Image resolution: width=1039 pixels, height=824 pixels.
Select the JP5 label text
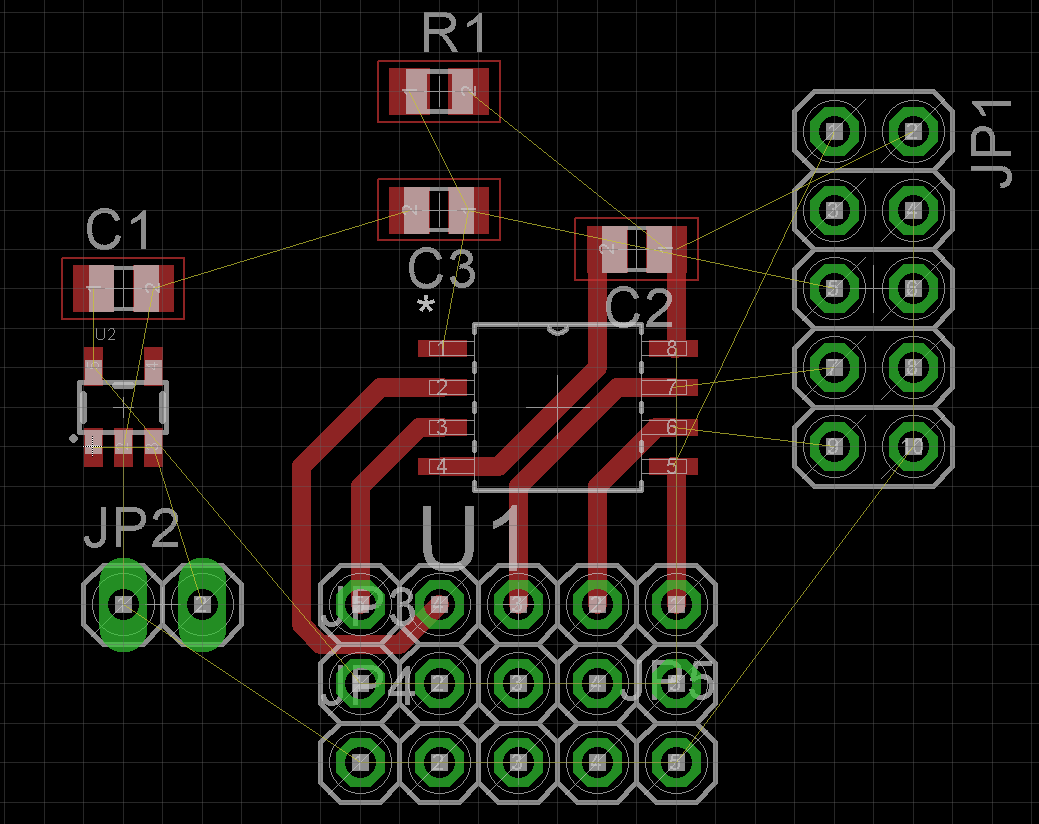668,681
